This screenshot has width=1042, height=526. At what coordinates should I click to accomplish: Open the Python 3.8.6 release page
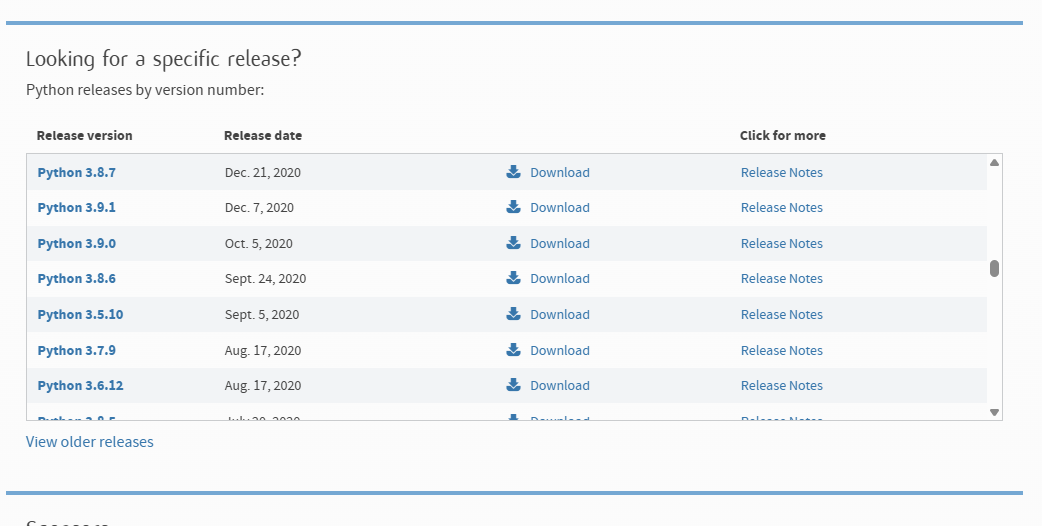click(76, 279)
